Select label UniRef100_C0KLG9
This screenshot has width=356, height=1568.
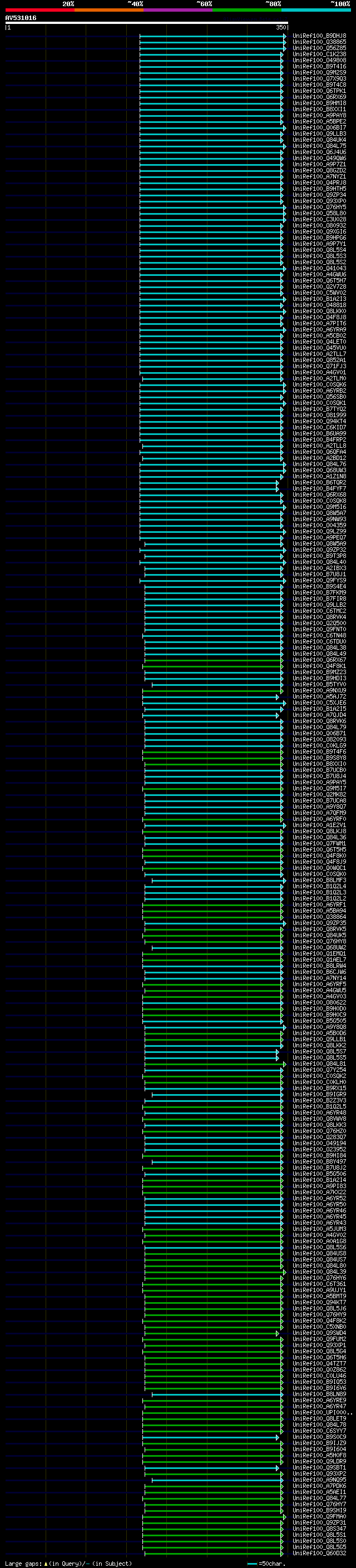pyautogui.click(x=319, y=746)
